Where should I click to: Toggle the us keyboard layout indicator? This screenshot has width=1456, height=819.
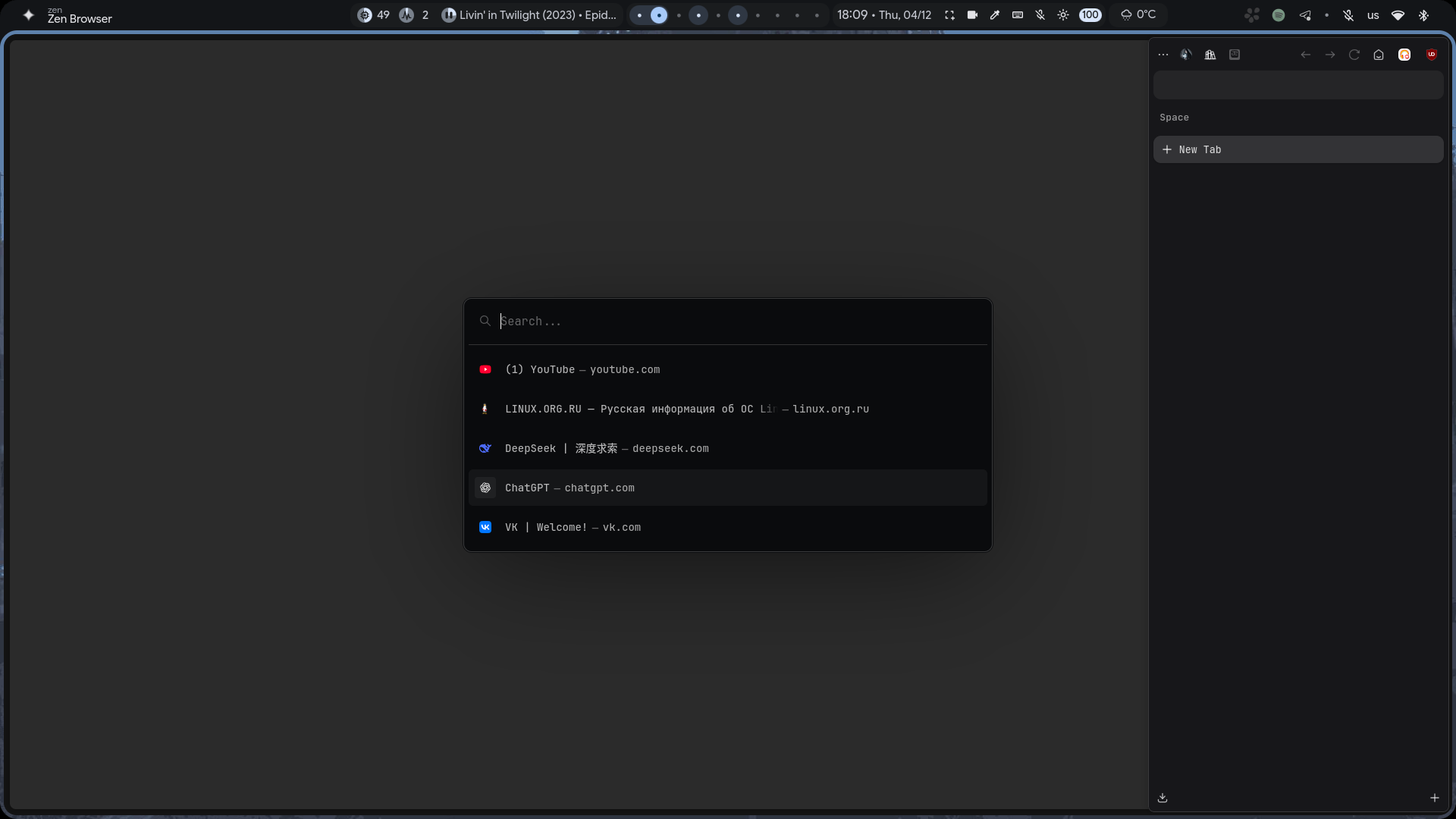(1373, 15)
